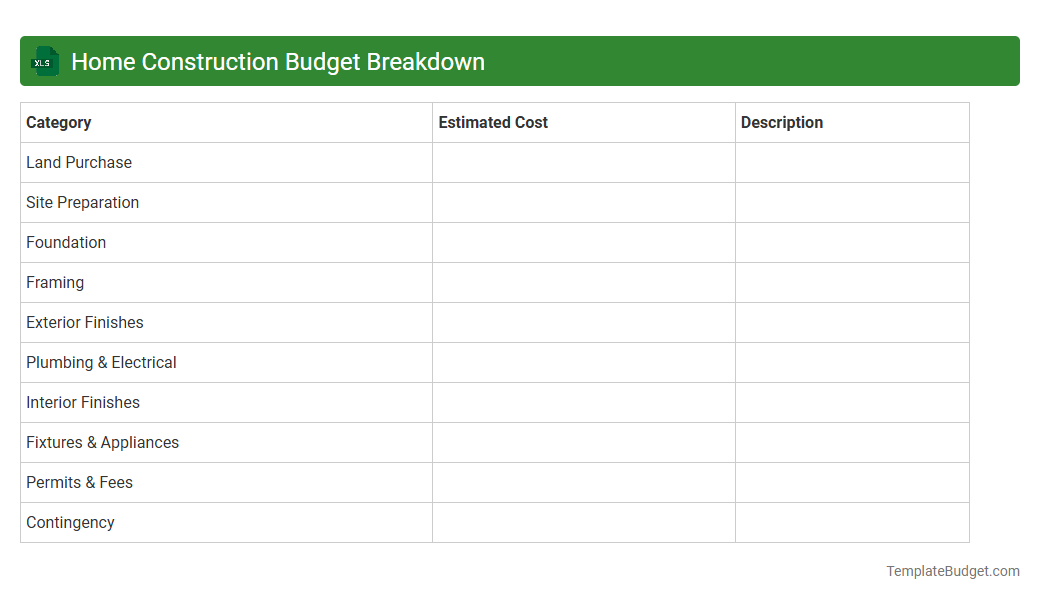This screenshot has width=1040, height=600.
Task: Click the empty Description cell for Framing
Action: [x=851, y=282]
